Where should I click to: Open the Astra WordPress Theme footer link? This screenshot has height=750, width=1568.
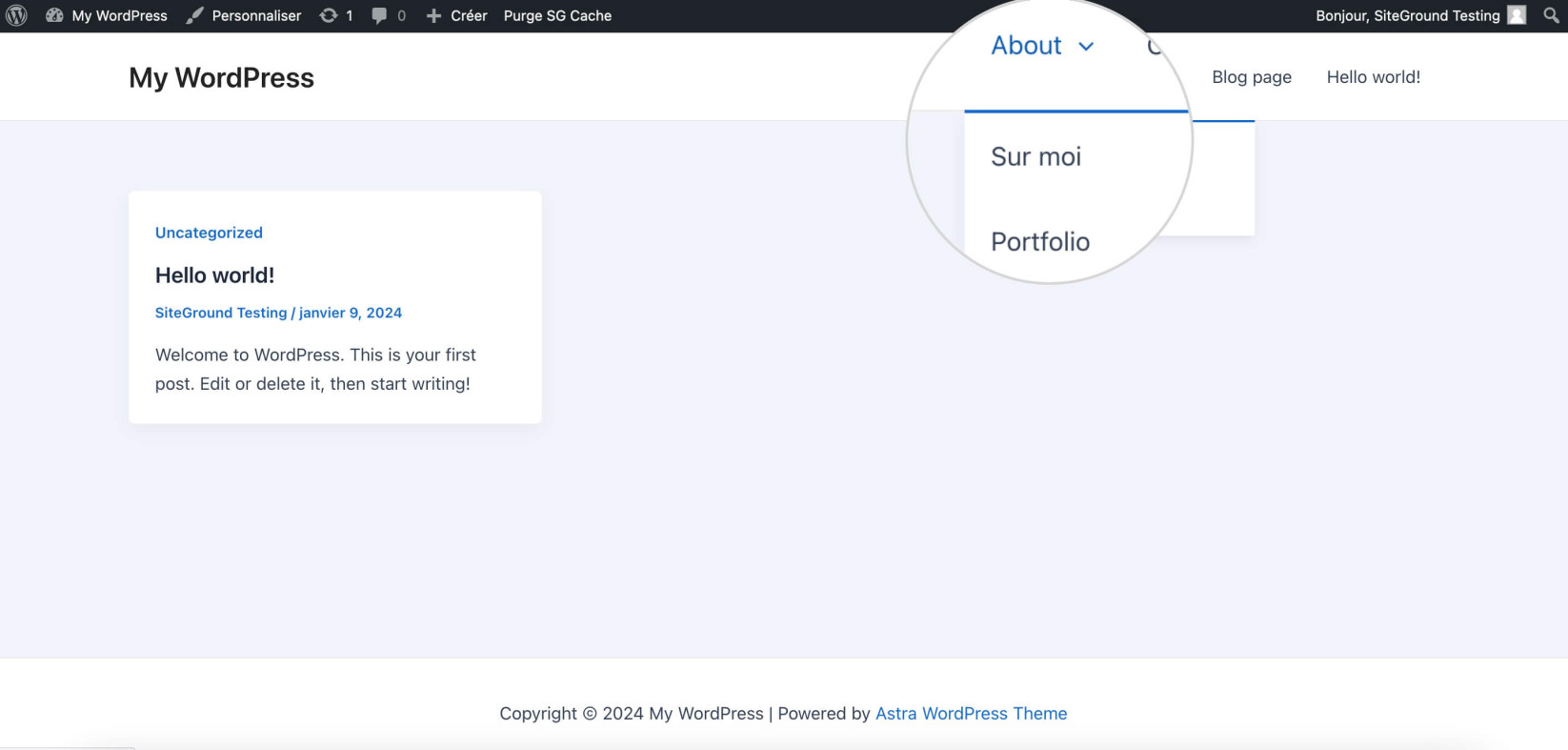[971, 714]
